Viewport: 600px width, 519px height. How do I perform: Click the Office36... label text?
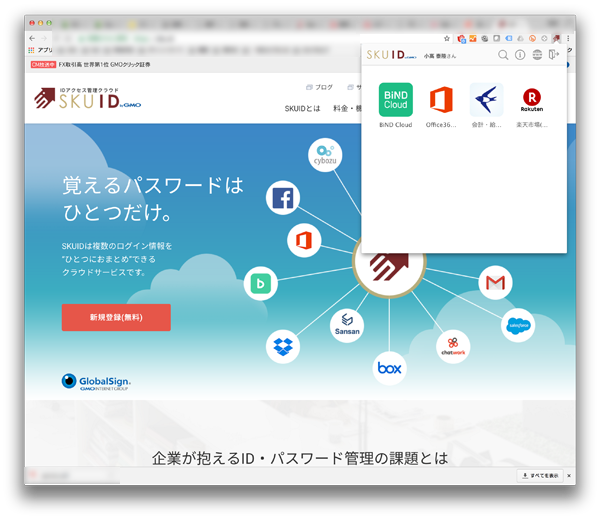coord(441,125)
